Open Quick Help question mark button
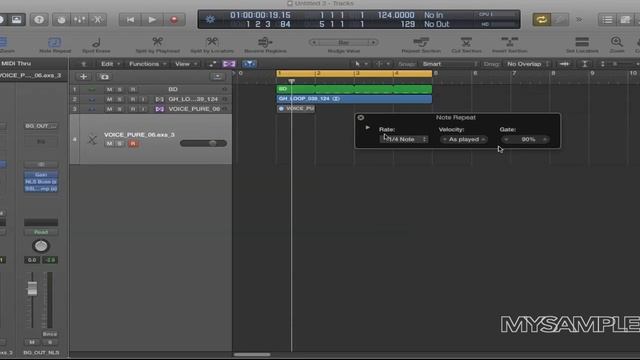Image resolution: width=640 pixels, height=360 pixels. 39,20
